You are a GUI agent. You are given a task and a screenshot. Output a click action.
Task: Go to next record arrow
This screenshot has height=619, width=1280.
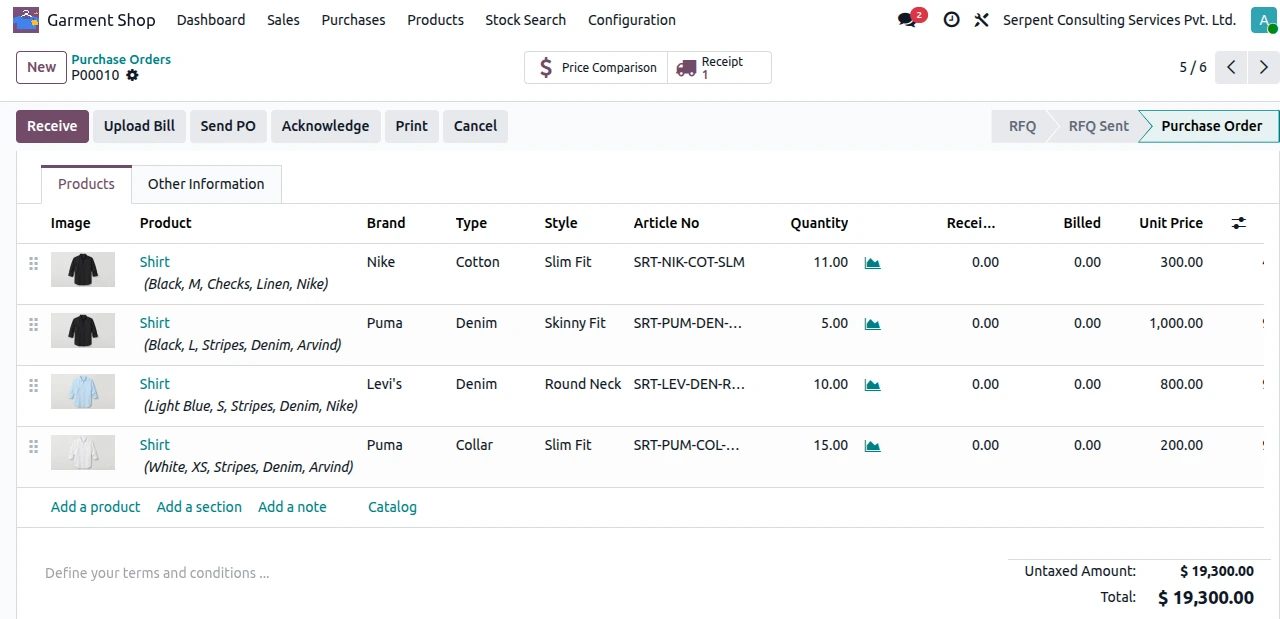(1264, 67)
